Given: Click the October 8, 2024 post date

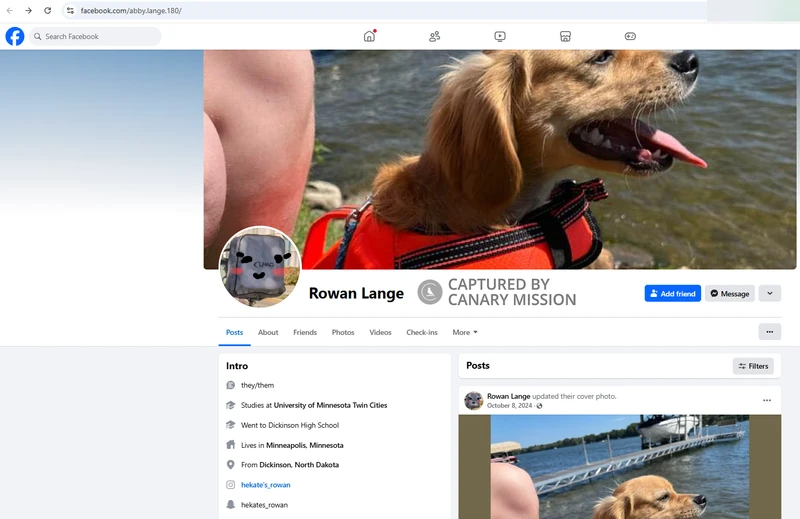Looking at the screenshot, I should pyautogui.click(x=509, y=406).
